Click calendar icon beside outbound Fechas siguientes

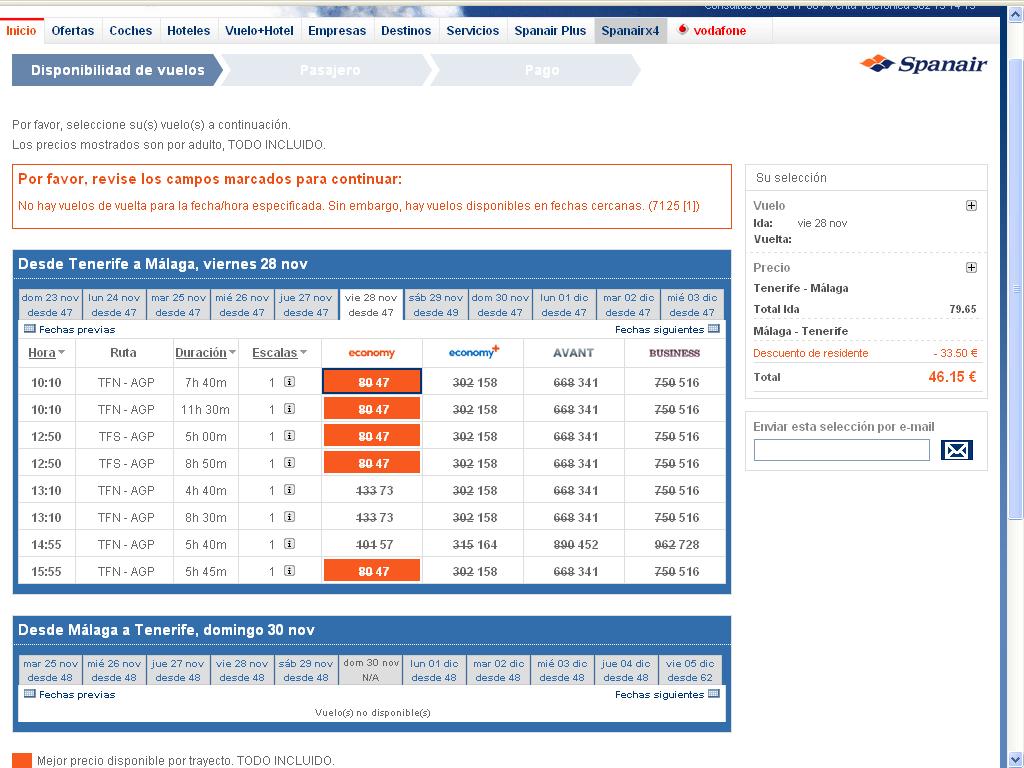pos(713,329)
